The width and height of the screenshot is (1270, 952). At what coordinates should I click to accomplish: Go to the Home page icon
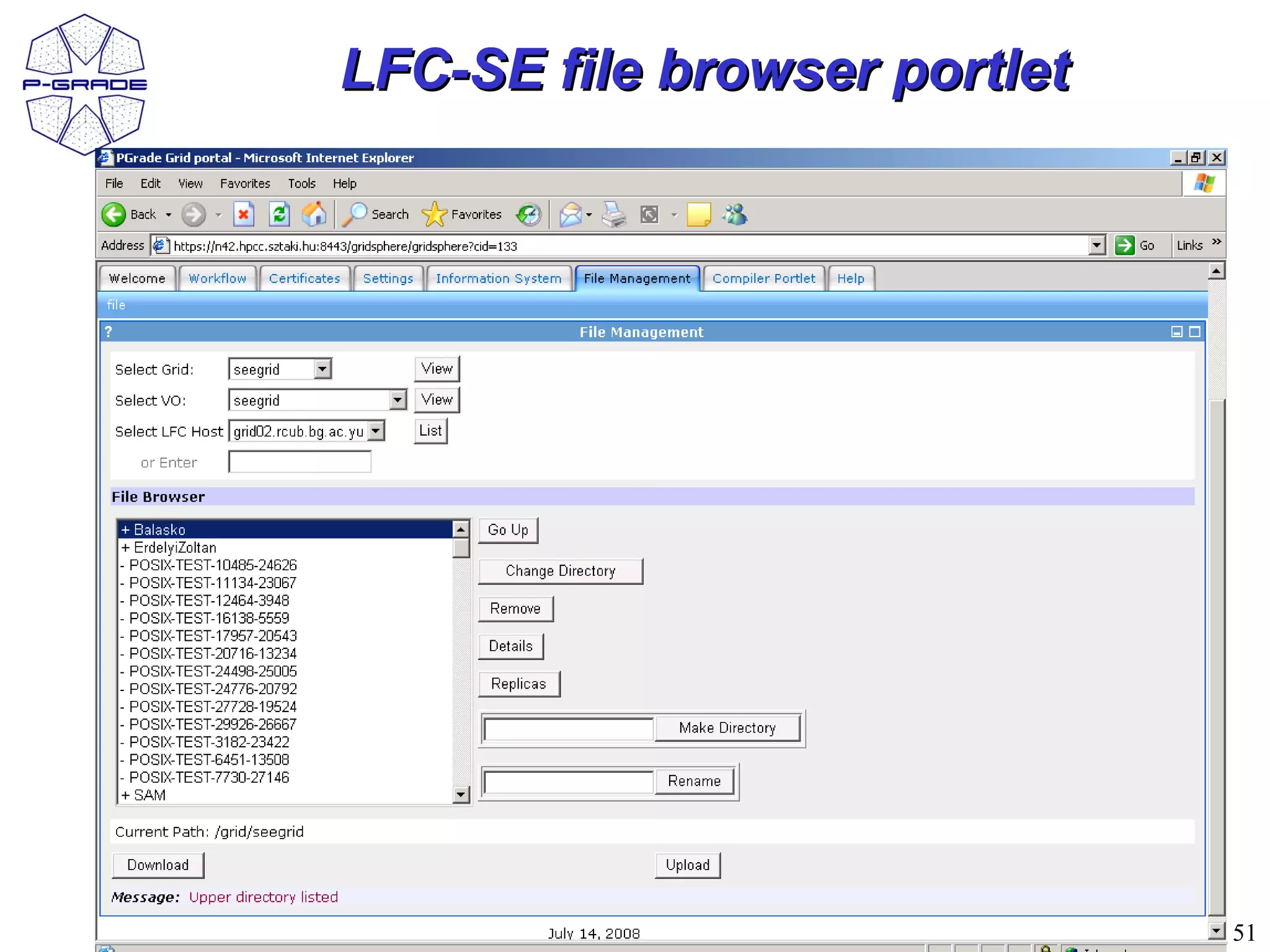[314, 214]
